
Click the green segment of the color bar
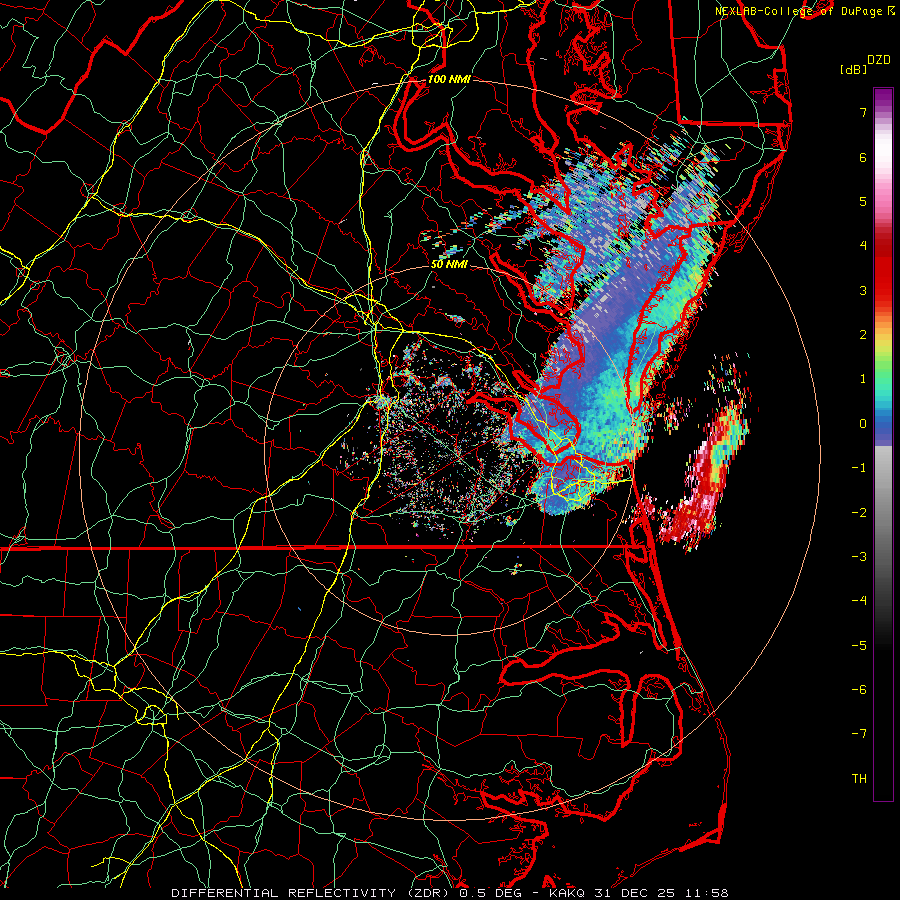883,367
